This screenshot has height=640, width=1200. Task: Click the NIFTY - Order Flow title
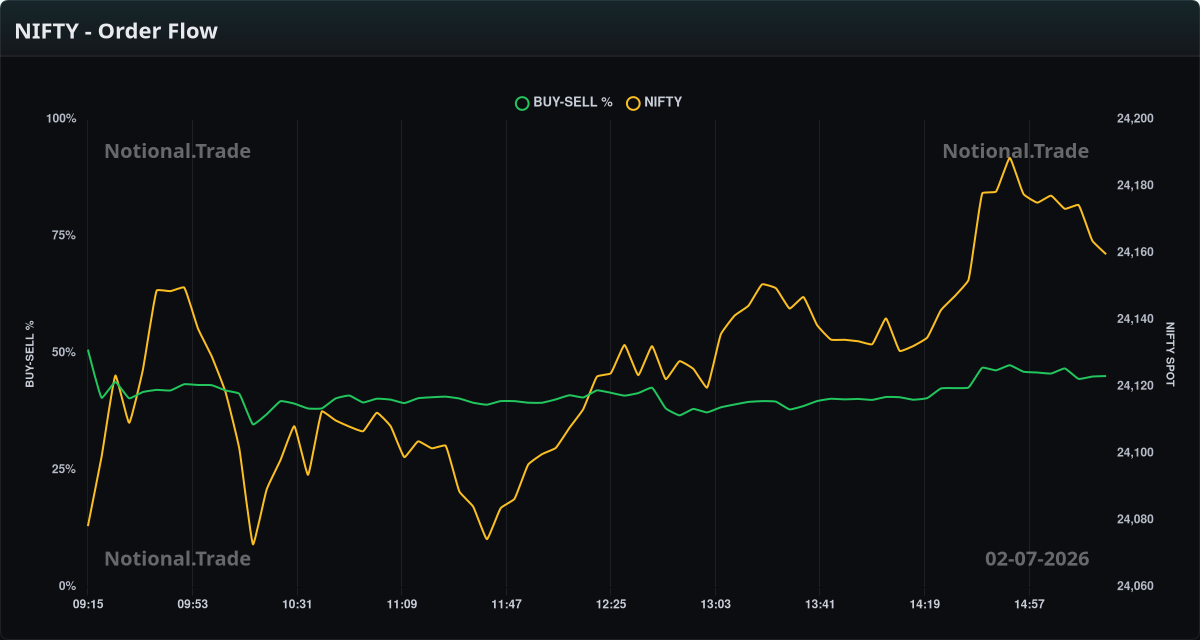tap(116, 31)
